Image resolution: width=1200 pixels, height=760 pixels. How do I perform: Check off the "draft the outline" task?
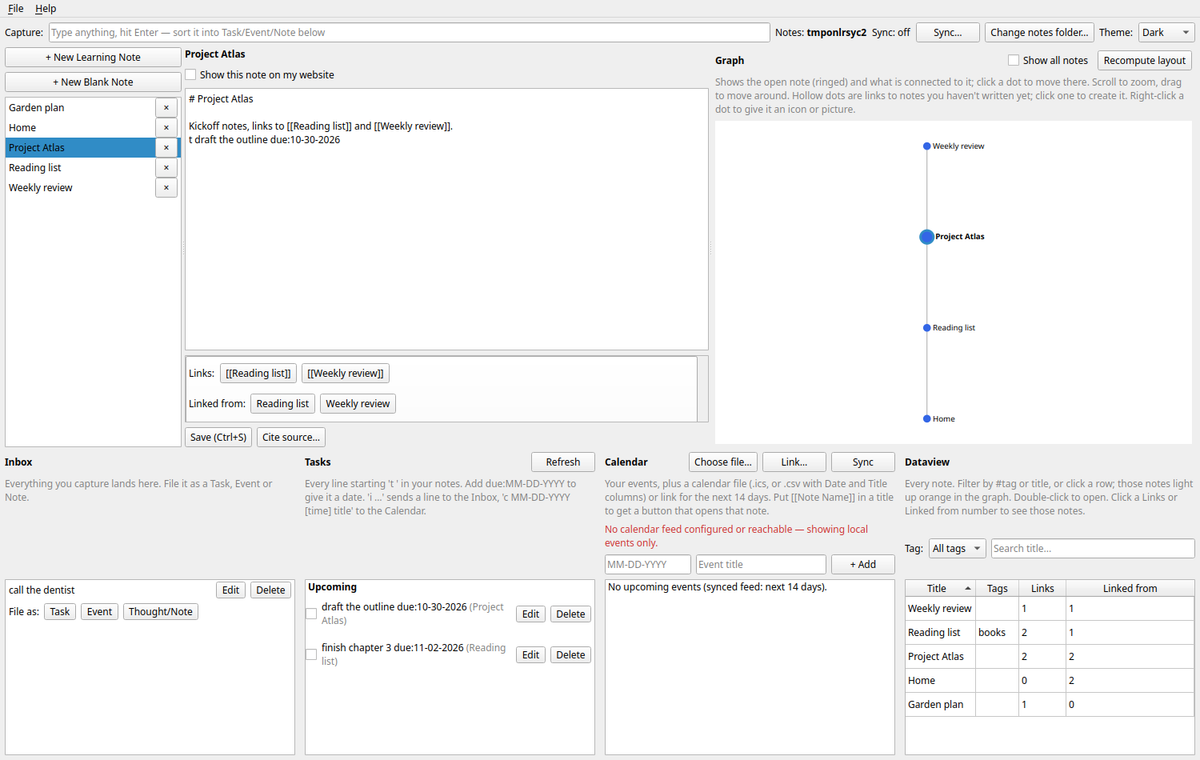(x=312, y=613)
